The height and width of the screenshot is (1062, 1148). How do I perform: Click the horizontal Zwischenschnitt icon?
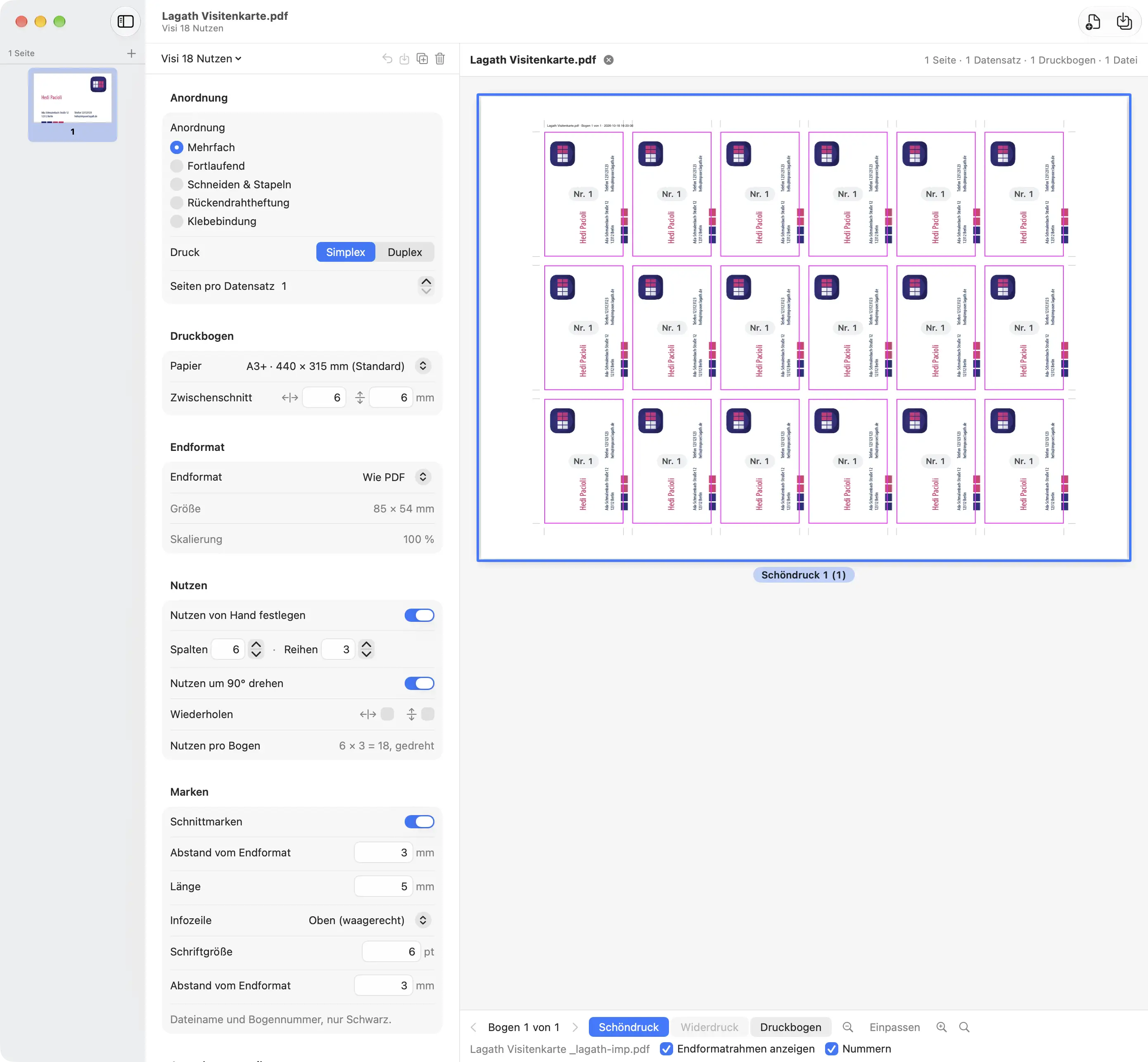[x=290, y=398]
